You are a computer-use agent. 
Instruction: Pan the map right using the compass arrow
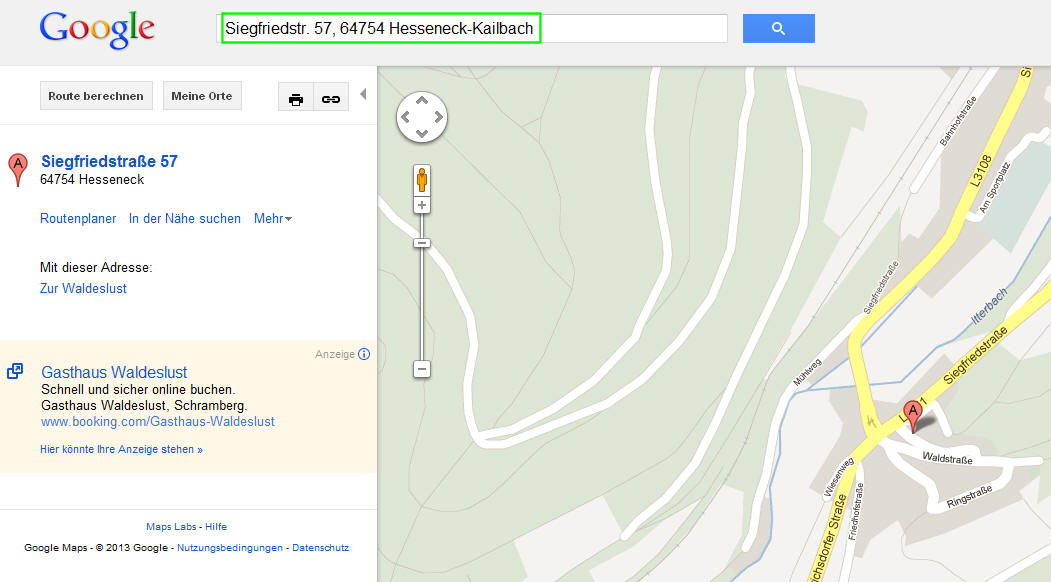[438, 117]
